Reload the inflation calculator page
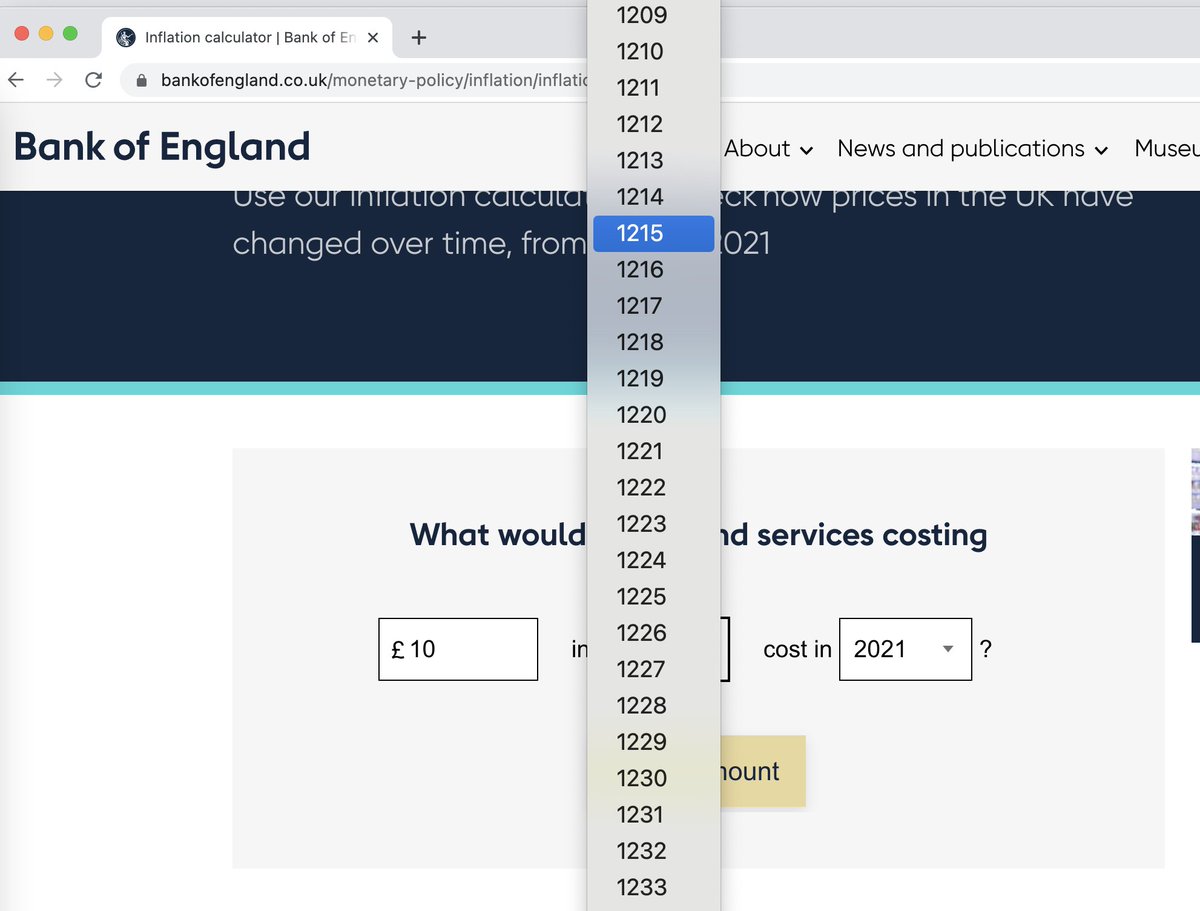 click(93, 78)
